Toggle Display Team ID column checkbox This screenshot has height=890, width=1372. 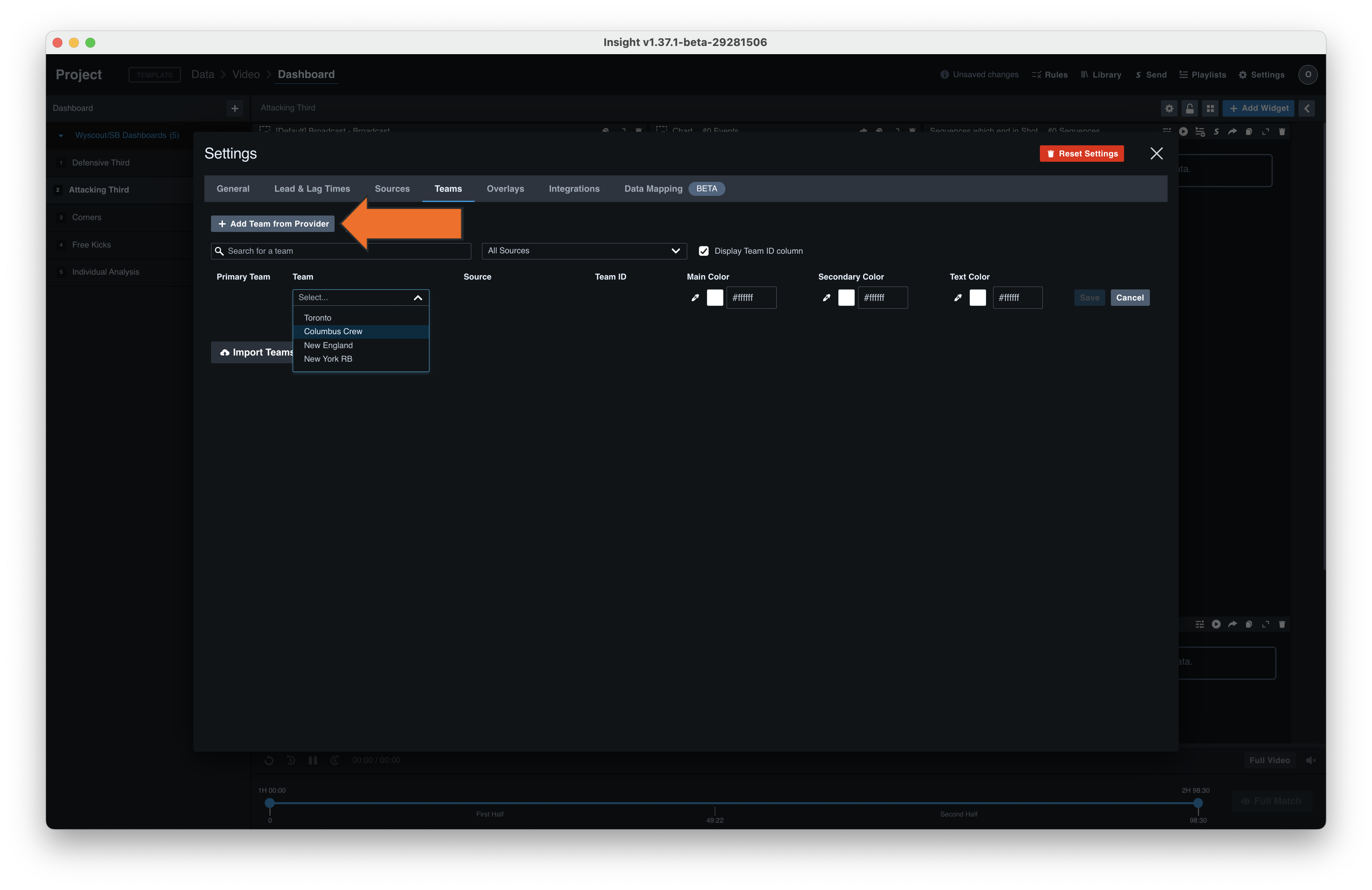[703, 251]
